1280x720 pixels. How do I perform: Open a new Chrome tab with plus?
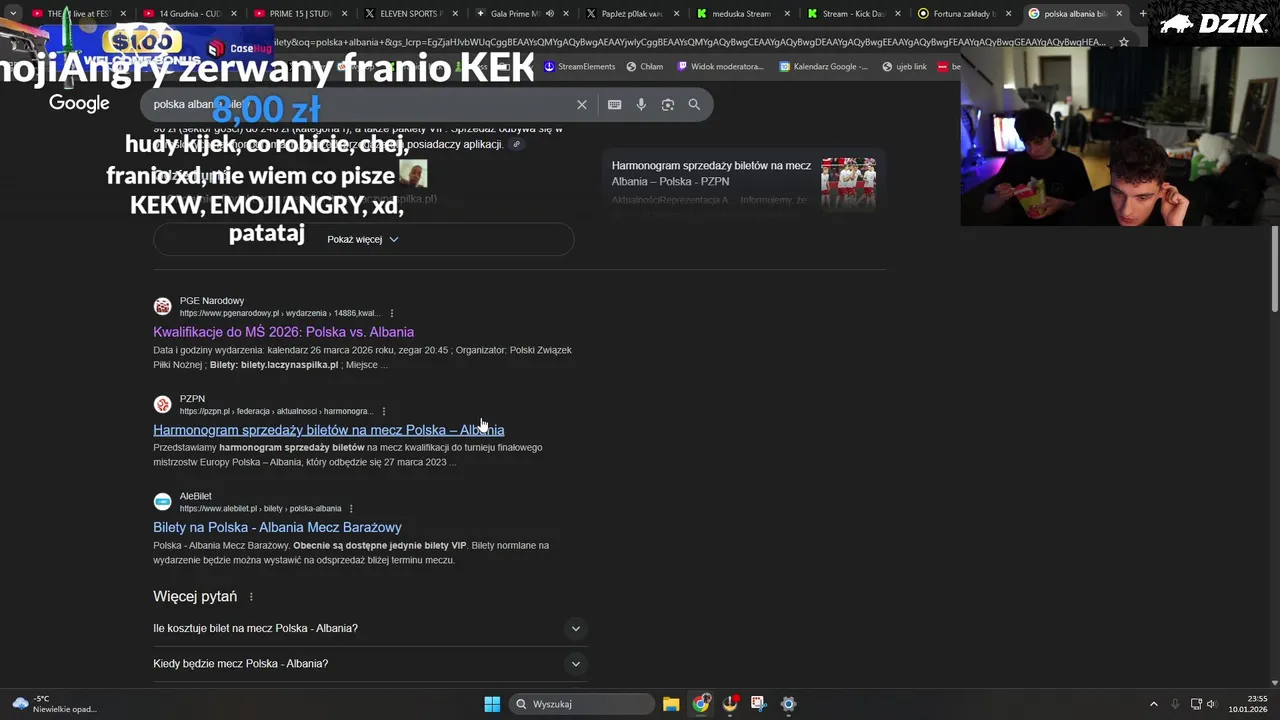click(1143, 14)
